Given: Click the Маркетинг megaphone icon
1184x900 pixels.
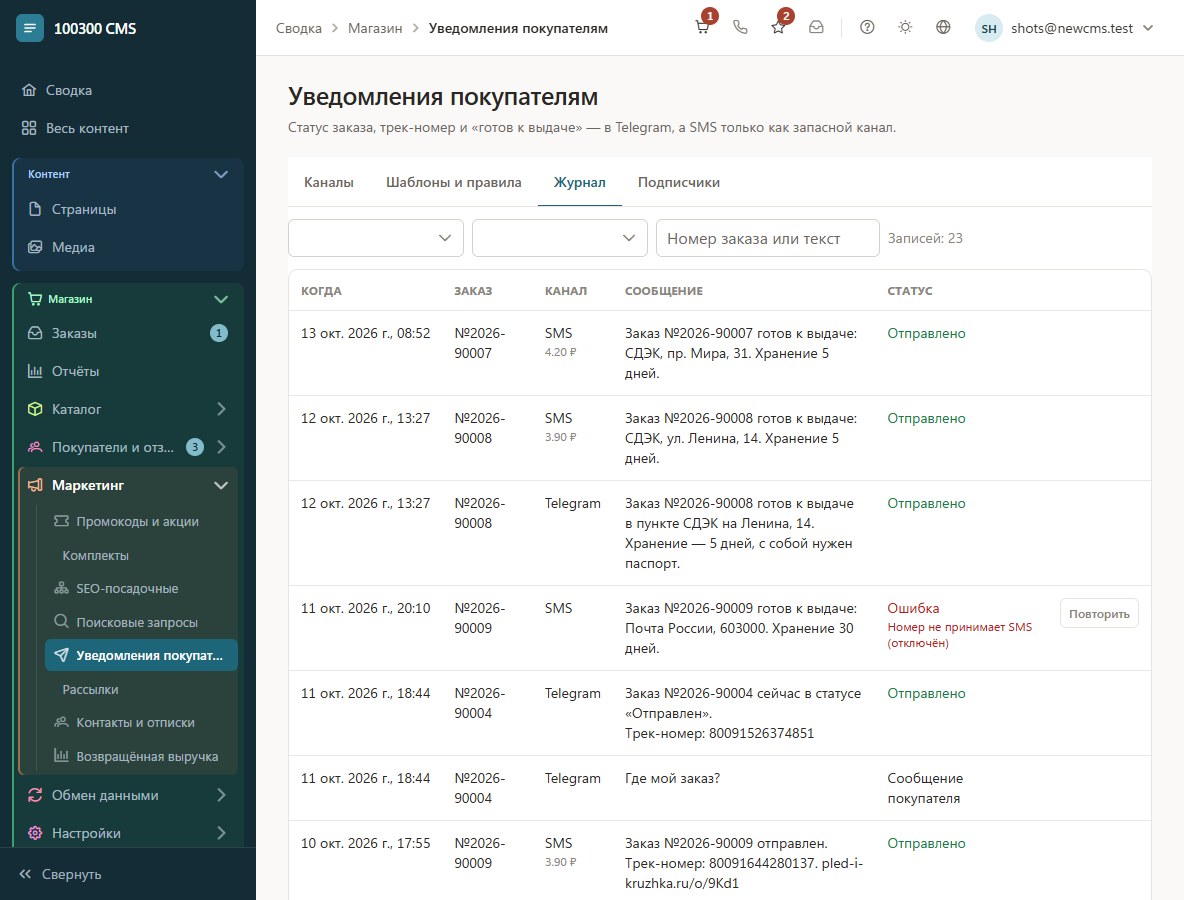Looking at the screenshot, I should 35,485.
